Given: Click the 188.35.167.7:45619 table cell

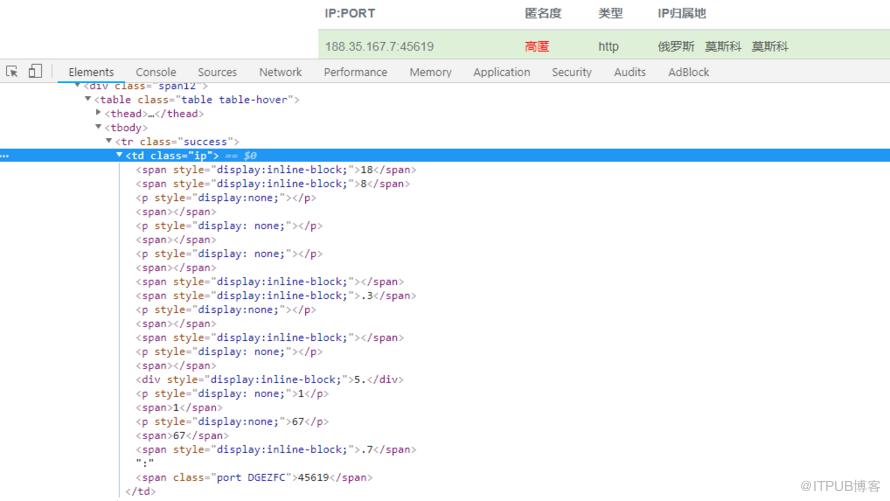Looking at the screenshot, I should pos(379,46).
